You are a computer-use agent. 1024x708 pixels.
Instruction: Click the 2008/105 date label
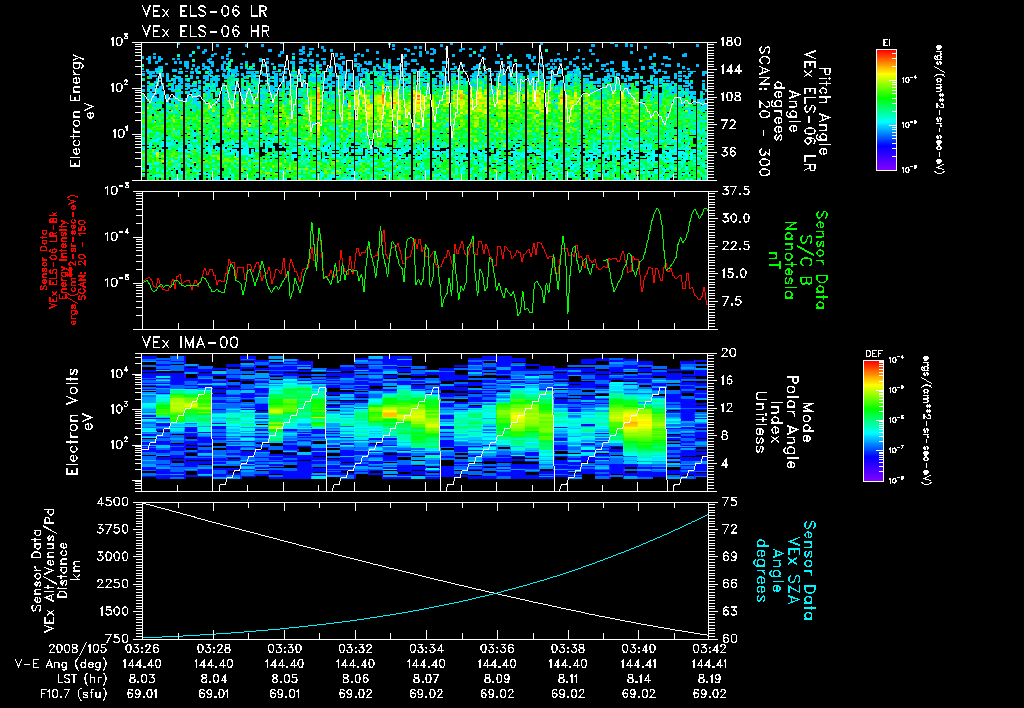coord(77,650)
